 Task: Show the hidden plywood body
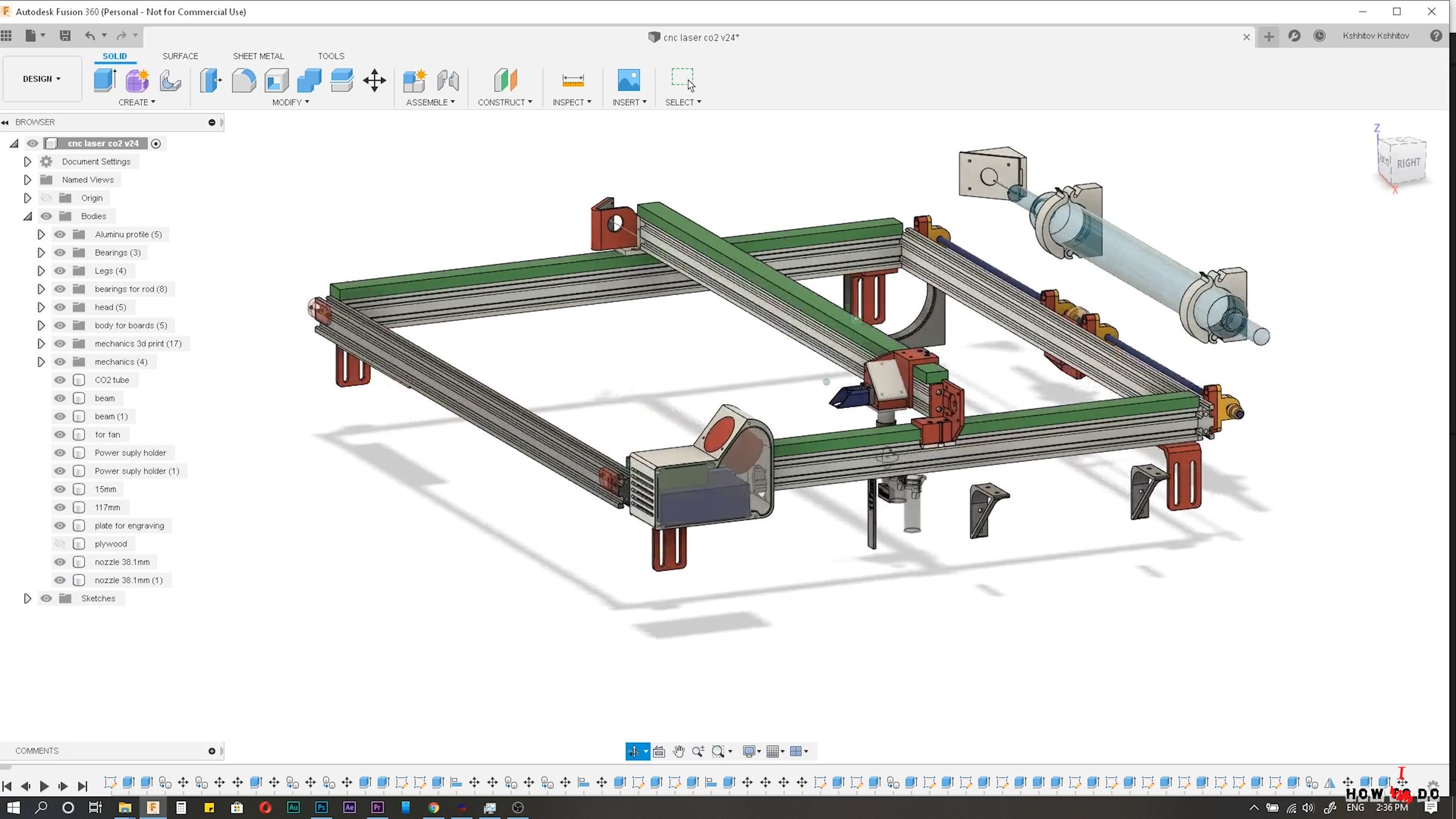(x=59, y=544)
